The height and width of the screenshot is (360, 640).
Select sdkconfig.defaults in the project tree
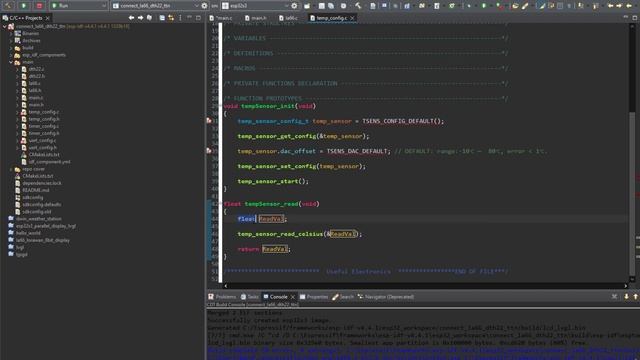(x=41, y=204)
